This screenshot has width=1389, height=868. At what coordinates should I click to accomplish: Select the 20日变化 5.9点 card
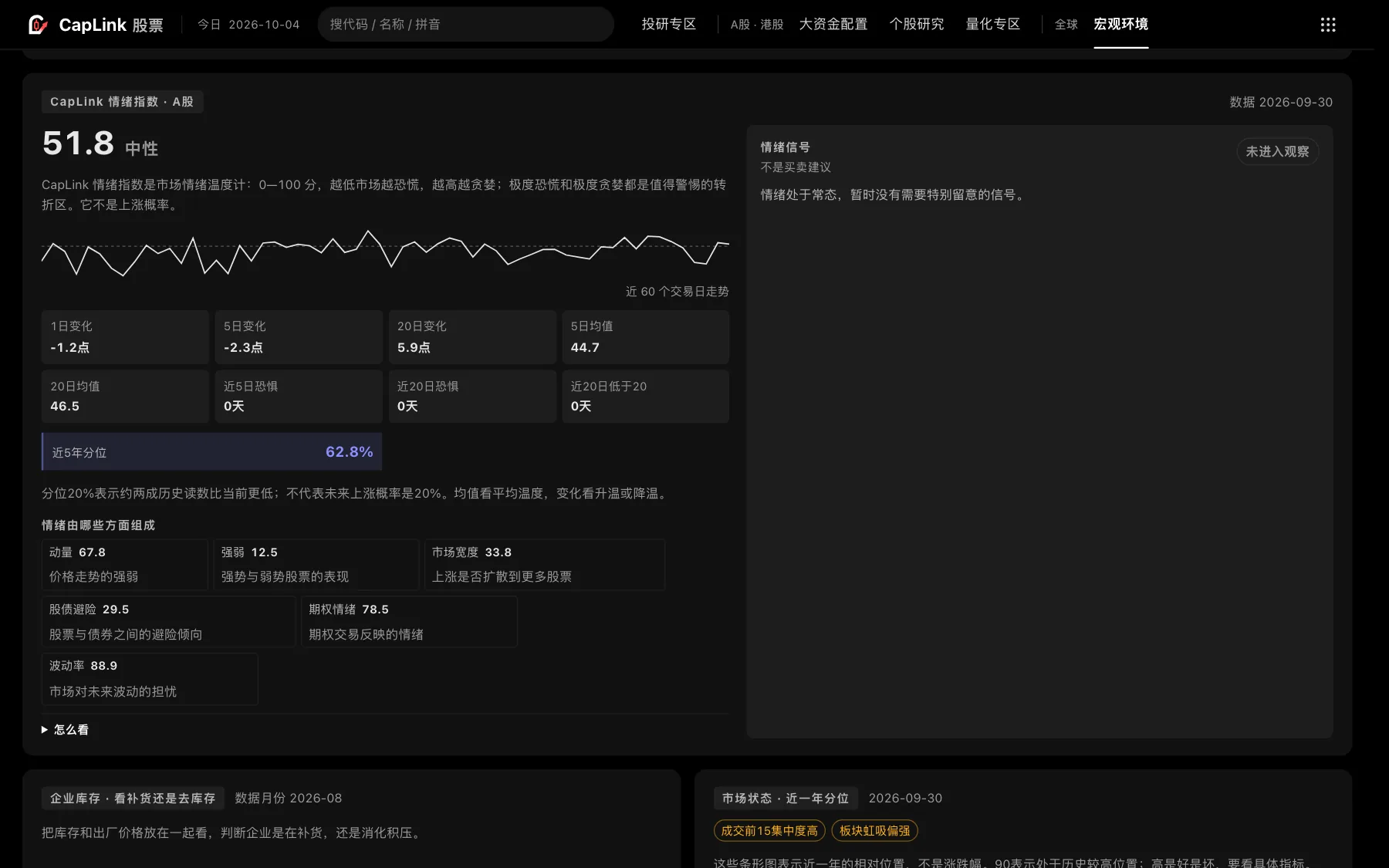pos(472,337)
